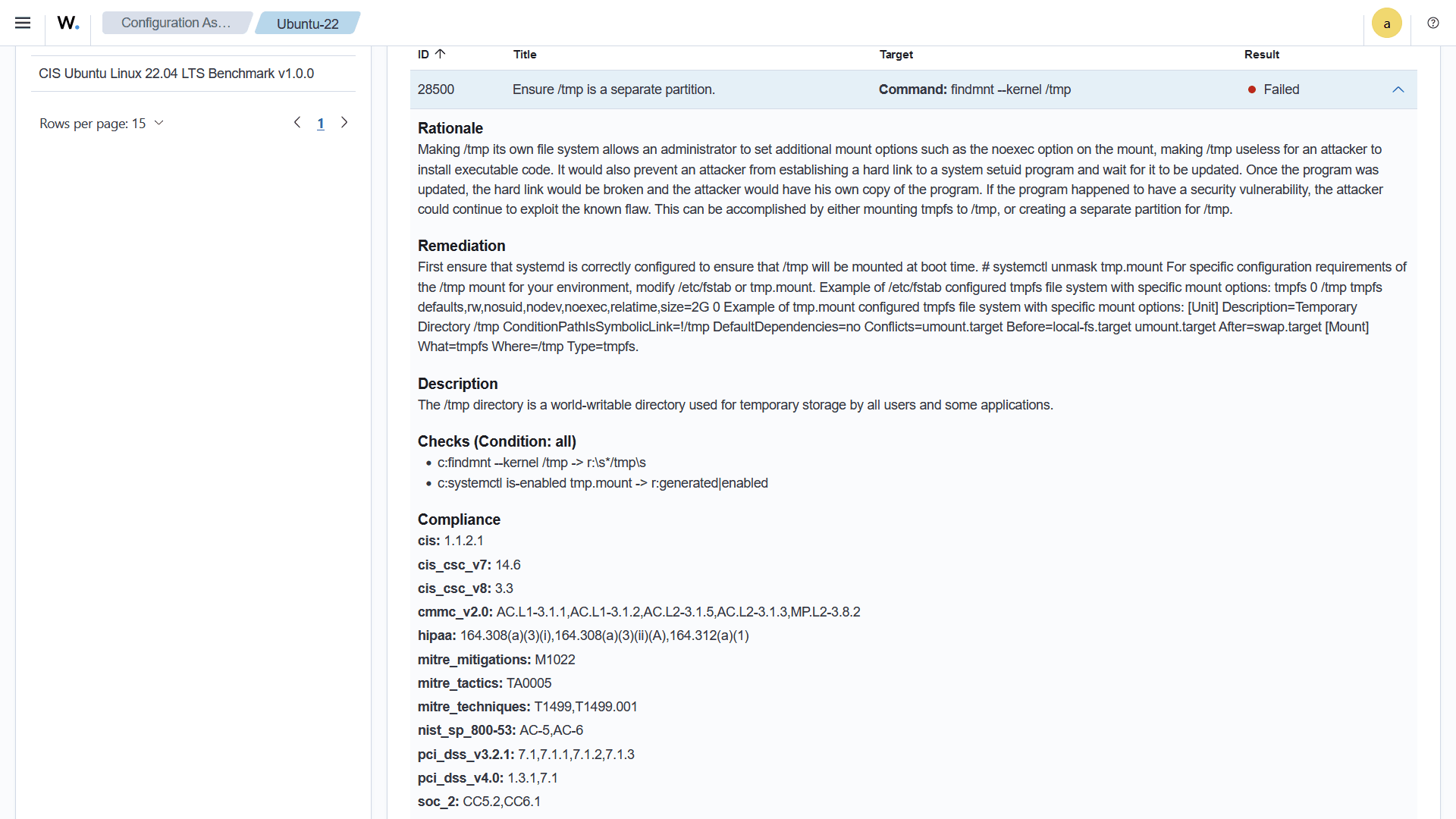1456x819 pixels.
Task: Select CIS Ubuntu Linux 22.04 LTS Benchmark policy
Action: click(x=176, y=74)
